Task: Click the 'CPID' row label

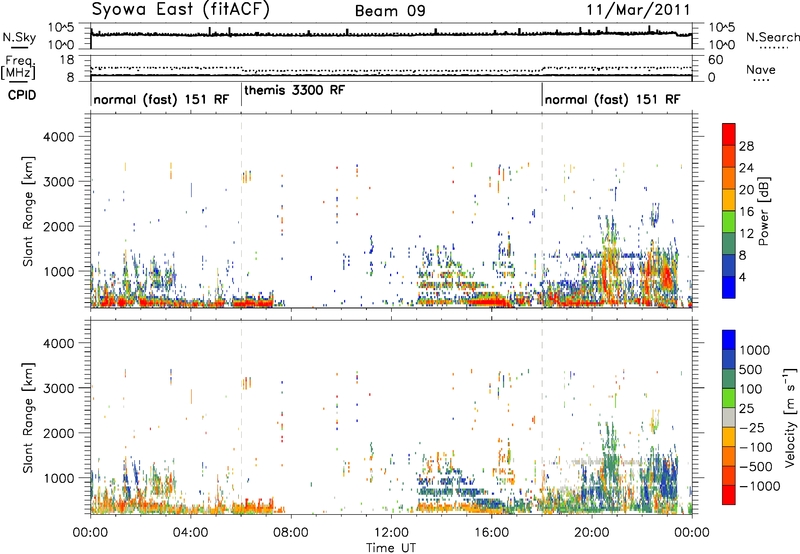Action: (x=21, y=95)
